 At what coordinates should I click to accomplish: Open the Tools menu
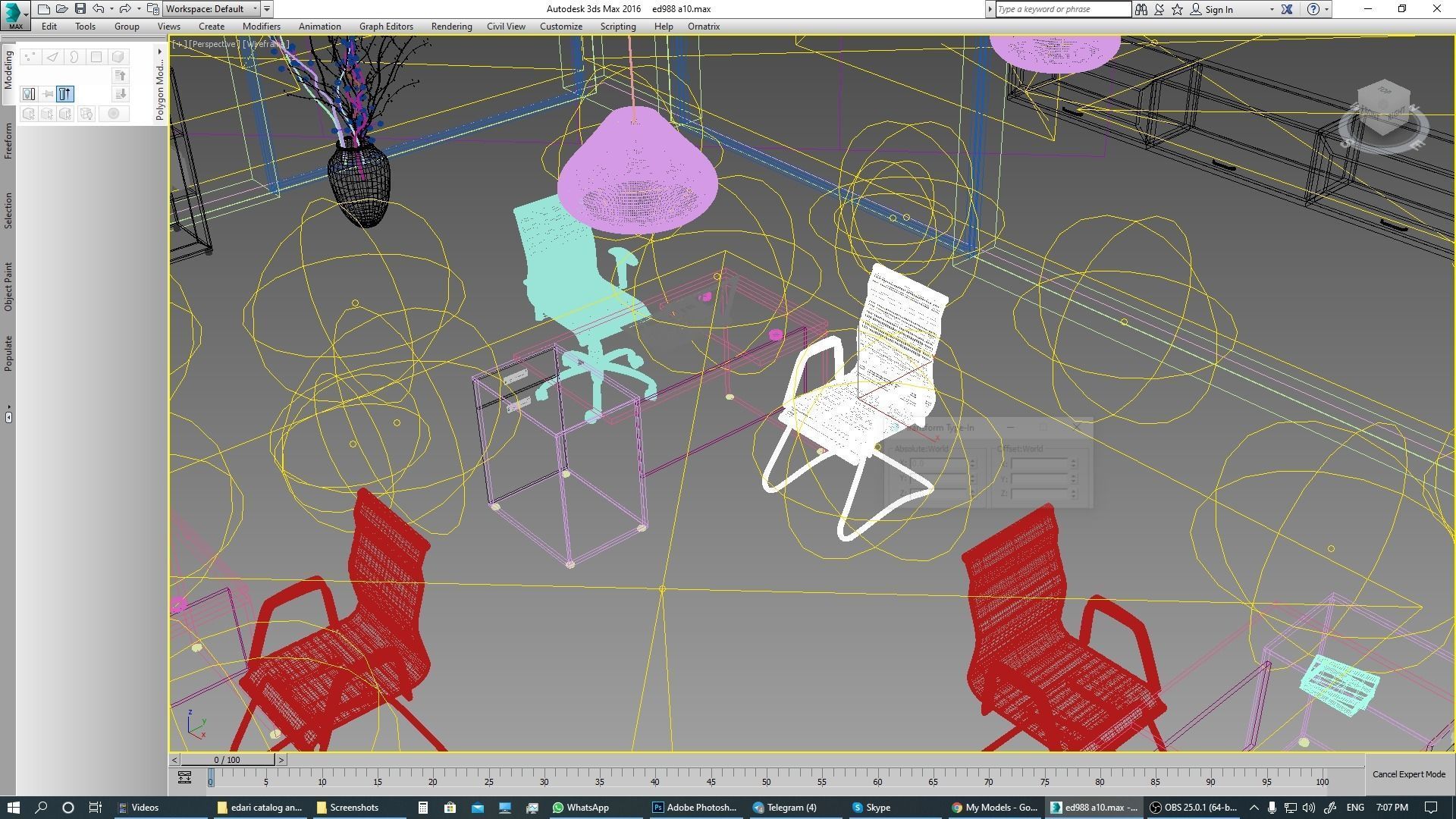tap(85, 27)
